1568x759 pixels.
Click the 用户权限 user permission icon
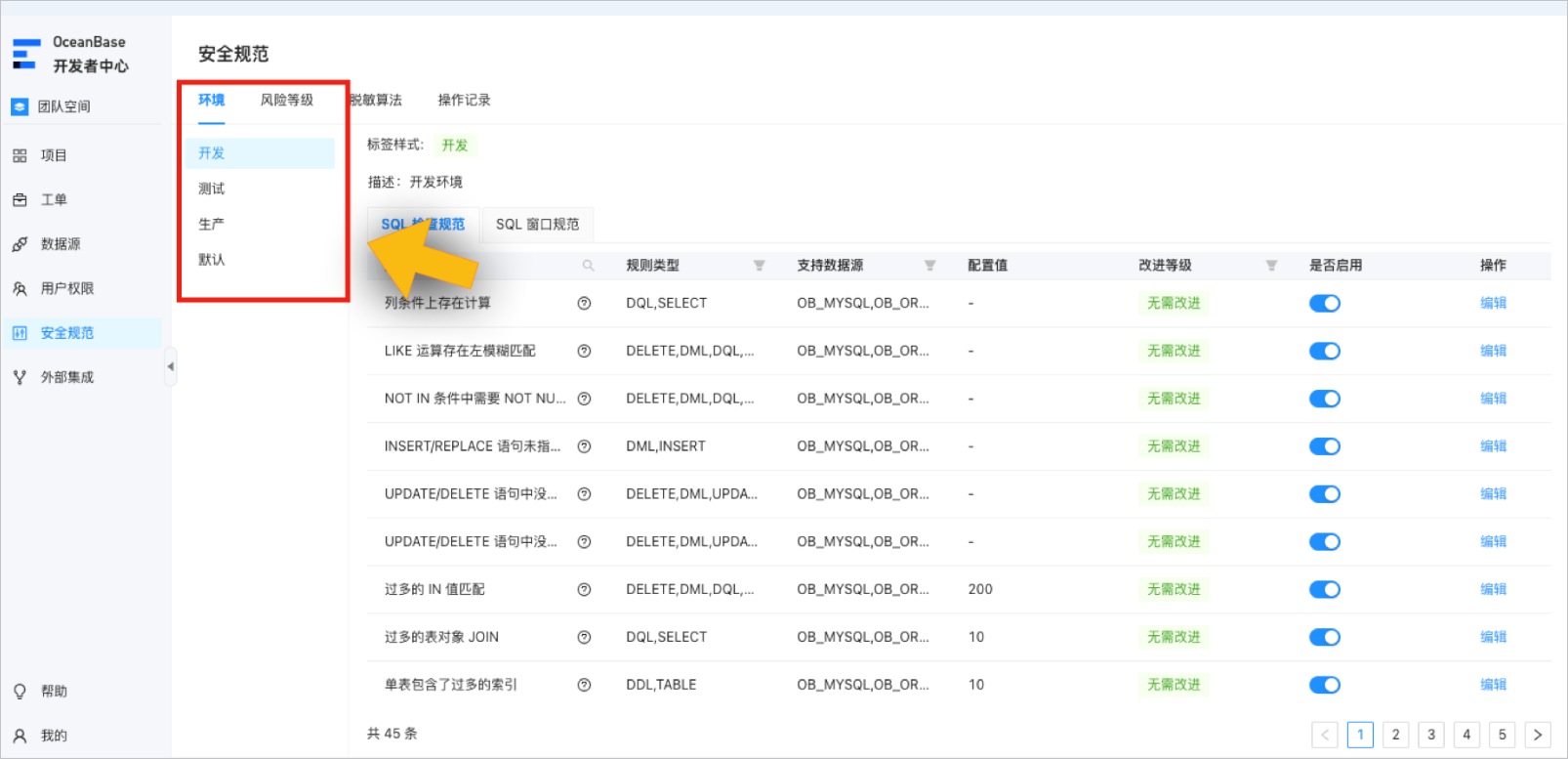click(20, 288)
